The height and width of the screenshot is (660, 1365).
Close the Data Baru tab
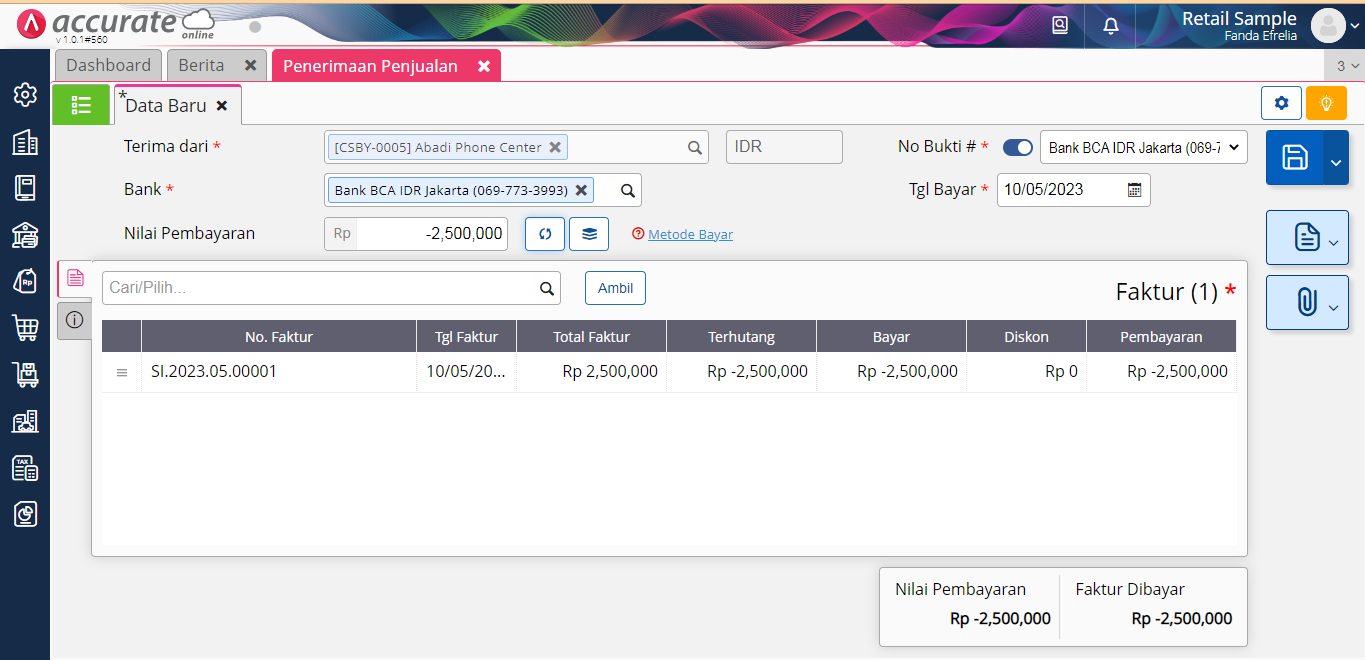222,105
